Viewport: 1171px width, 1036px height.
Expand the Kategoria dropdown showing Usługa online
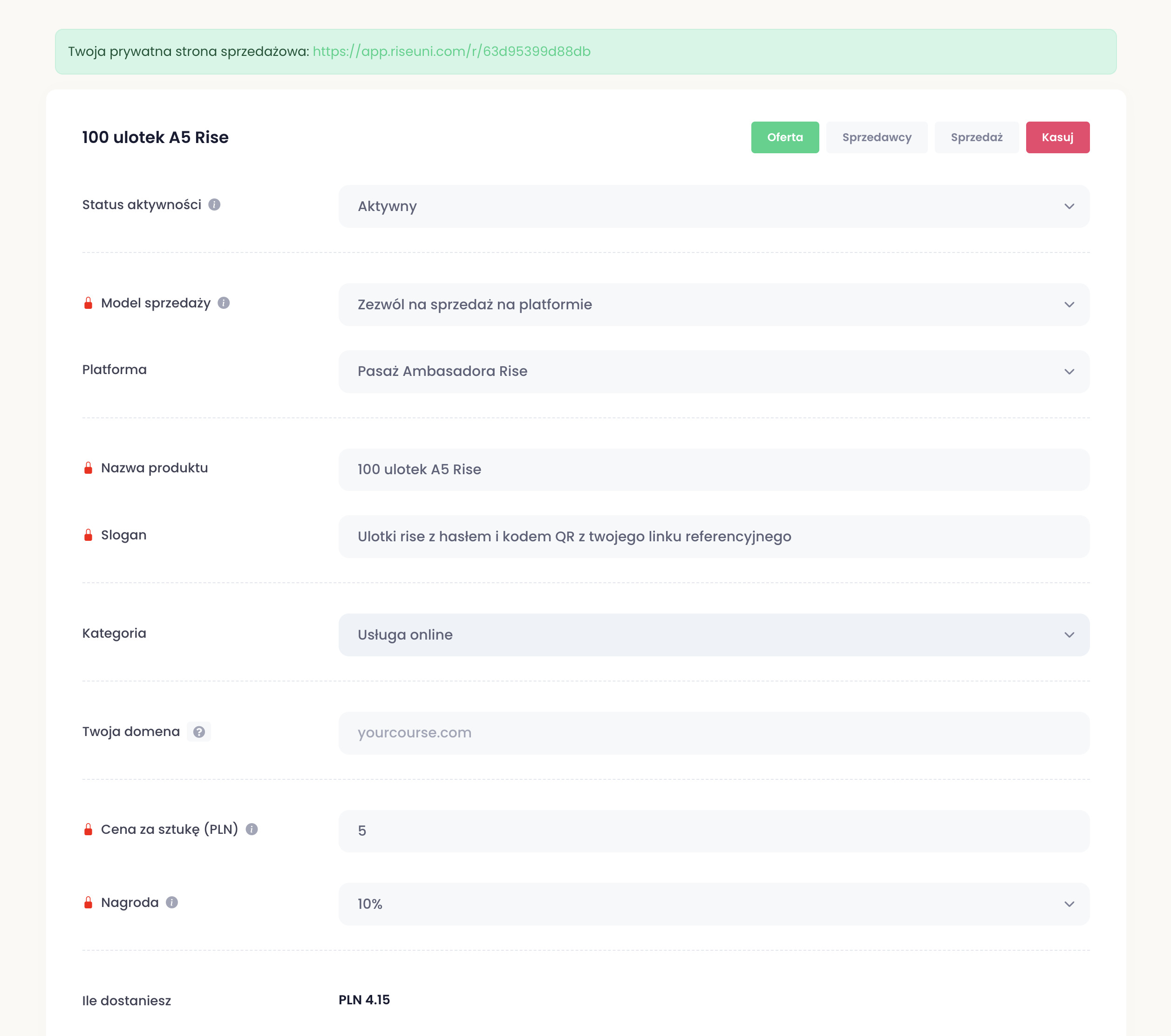[713, 635]
